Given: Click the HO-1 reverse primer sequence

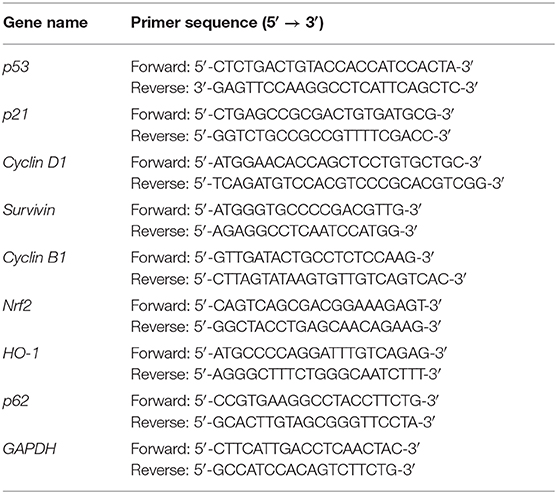Looking at the screenshot, I should 286,374.
